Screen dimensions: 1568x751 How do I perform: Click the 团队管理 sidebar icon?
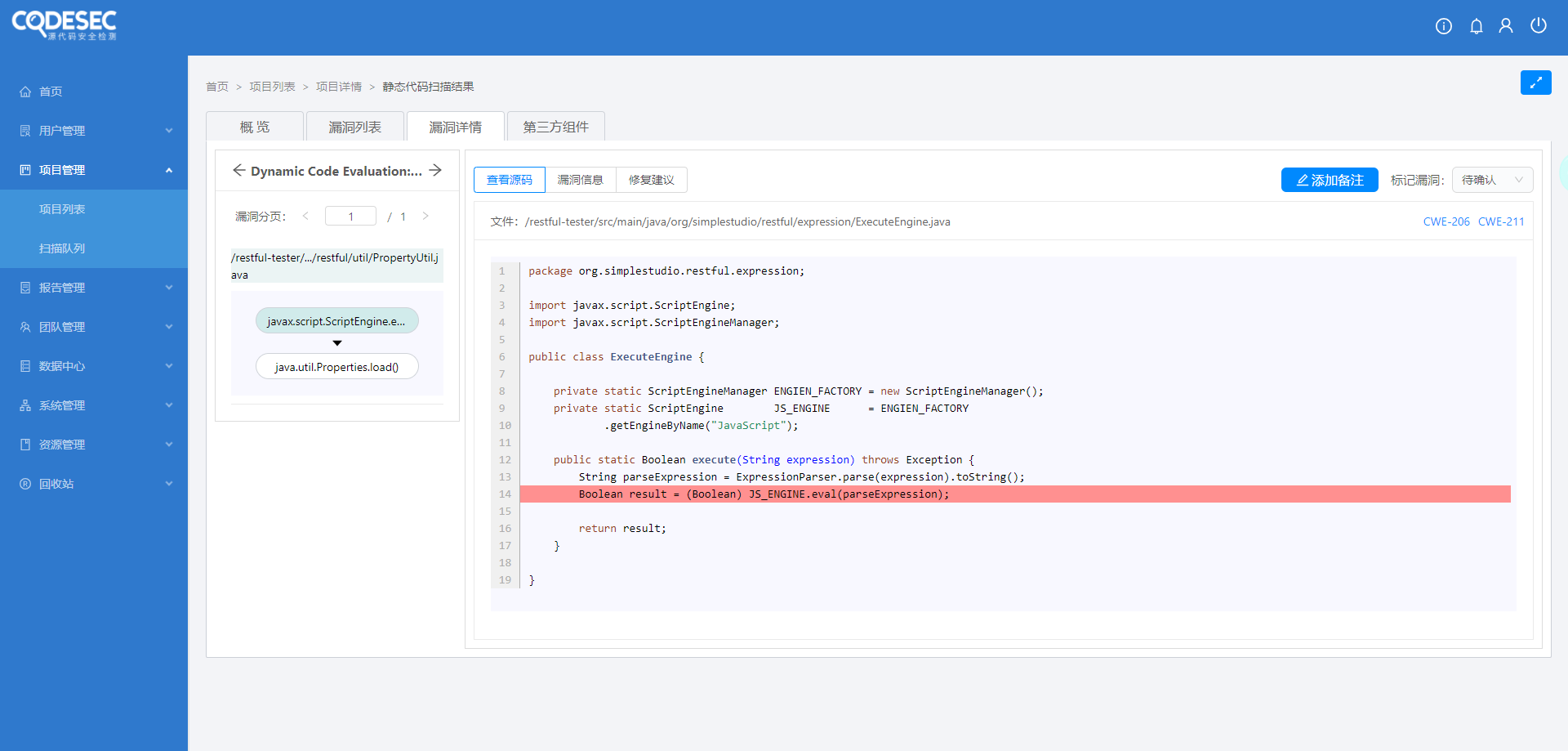tap(25, 327)
